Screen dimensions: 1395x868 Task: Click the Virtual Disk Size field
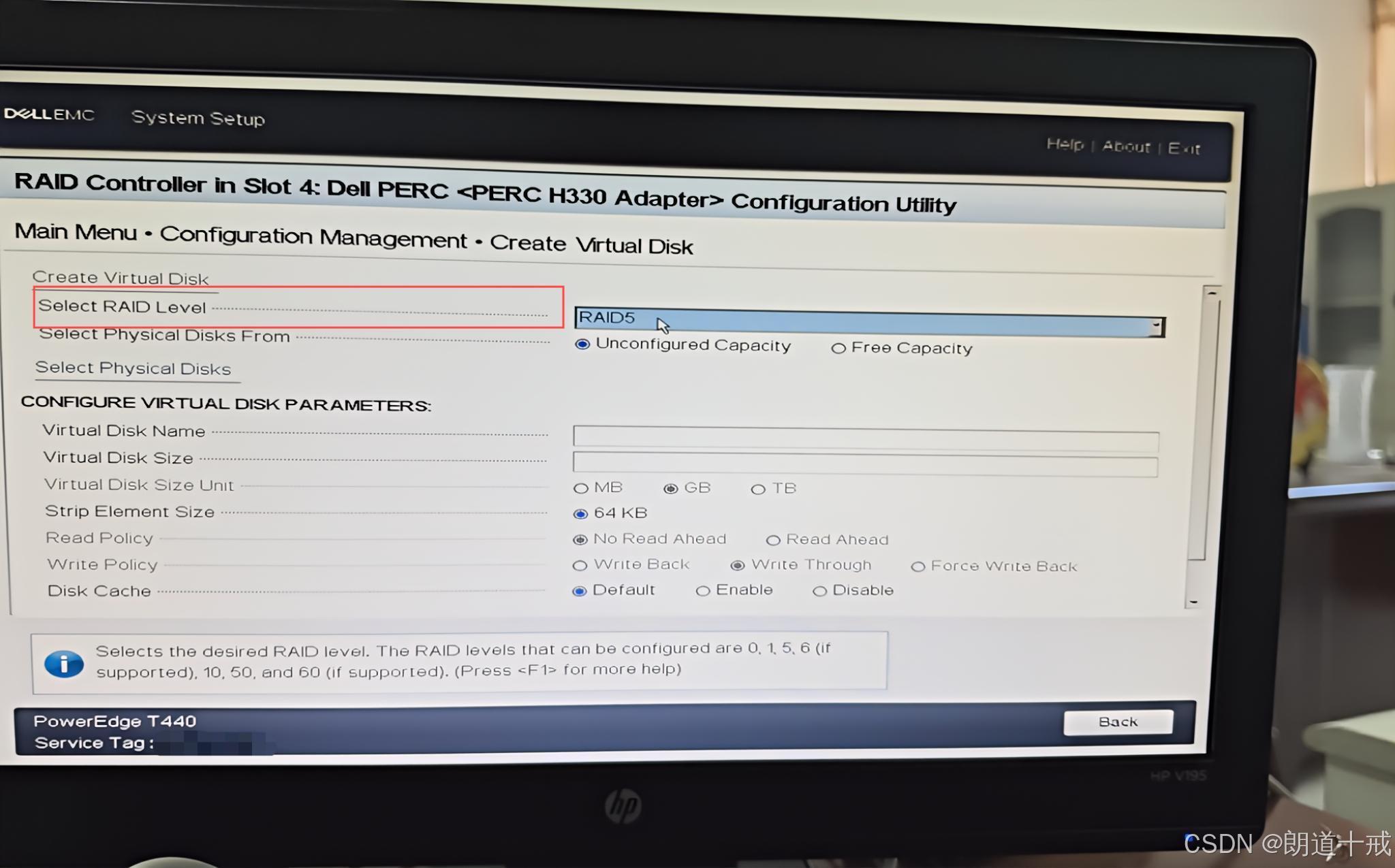865,464
